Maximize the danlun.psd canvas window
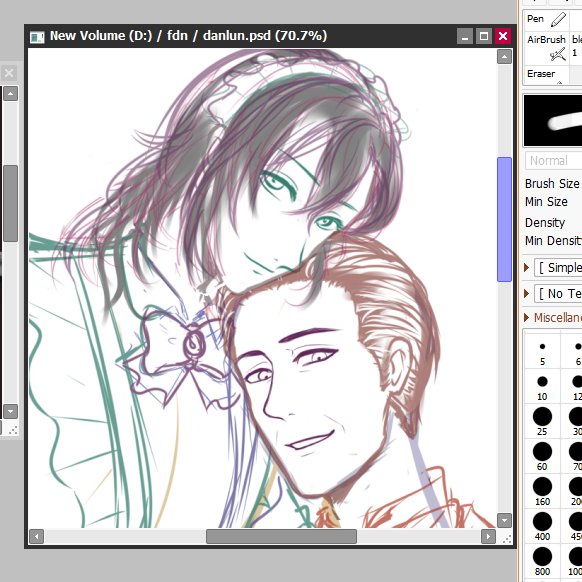This screenshot has width=582, height=582. 484,36
